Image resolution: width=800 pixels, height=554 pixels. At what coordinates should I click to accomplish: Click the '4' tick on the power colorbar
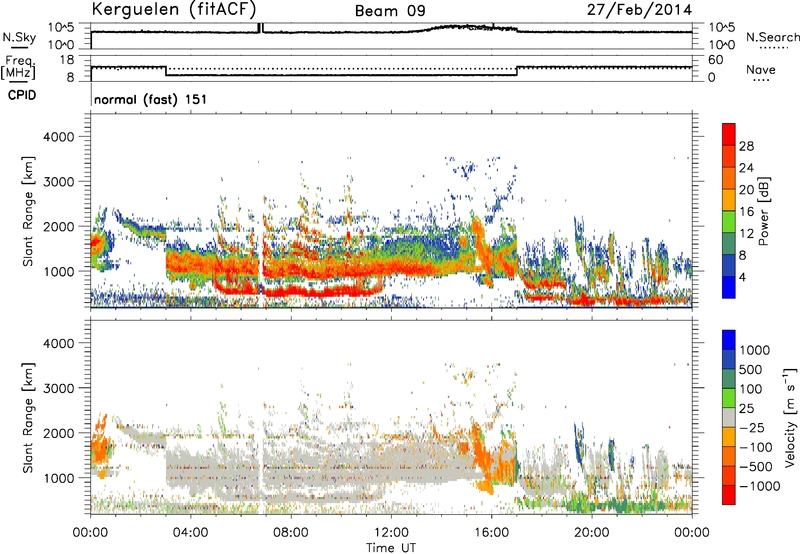click(743, 277)
